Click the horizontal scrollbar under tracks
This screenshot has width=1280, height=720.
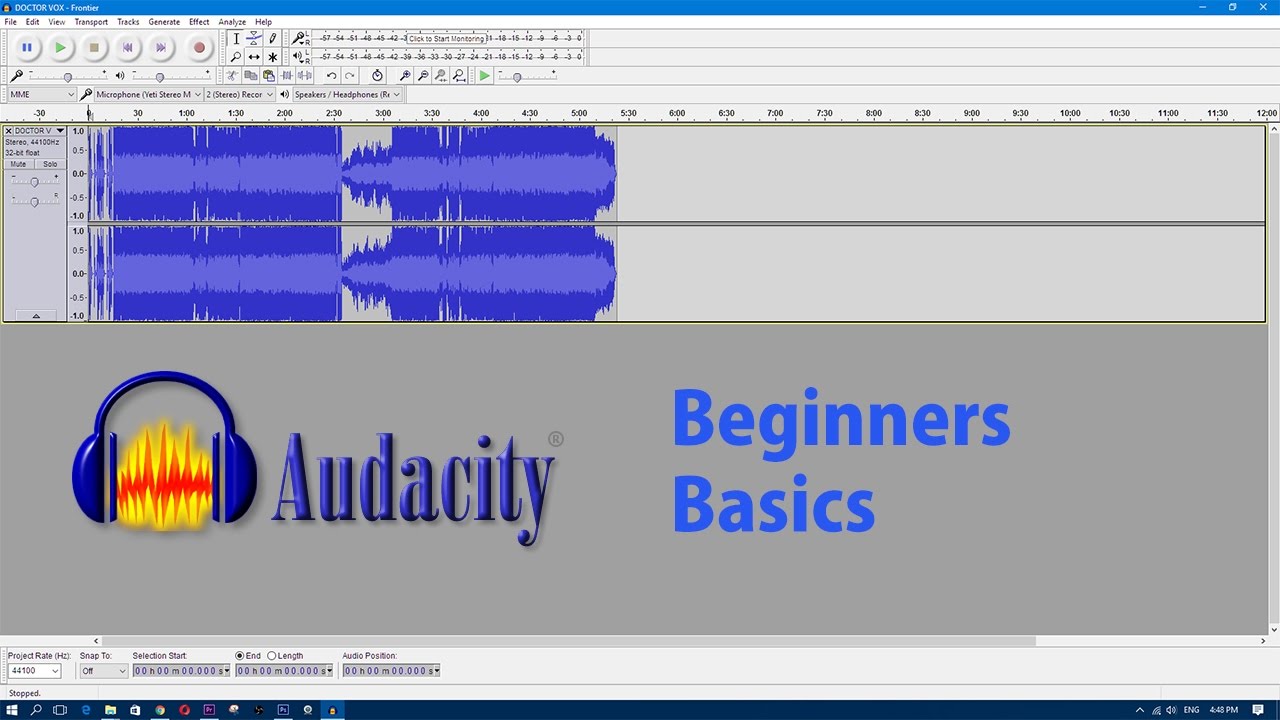[x=568, y=641]
